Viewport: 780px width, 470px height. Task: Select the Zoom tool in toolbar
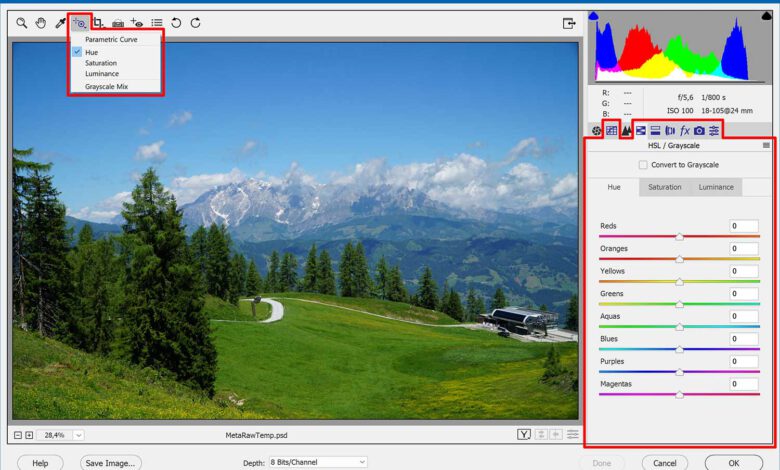pyautogui.click(x=21, y=22)
